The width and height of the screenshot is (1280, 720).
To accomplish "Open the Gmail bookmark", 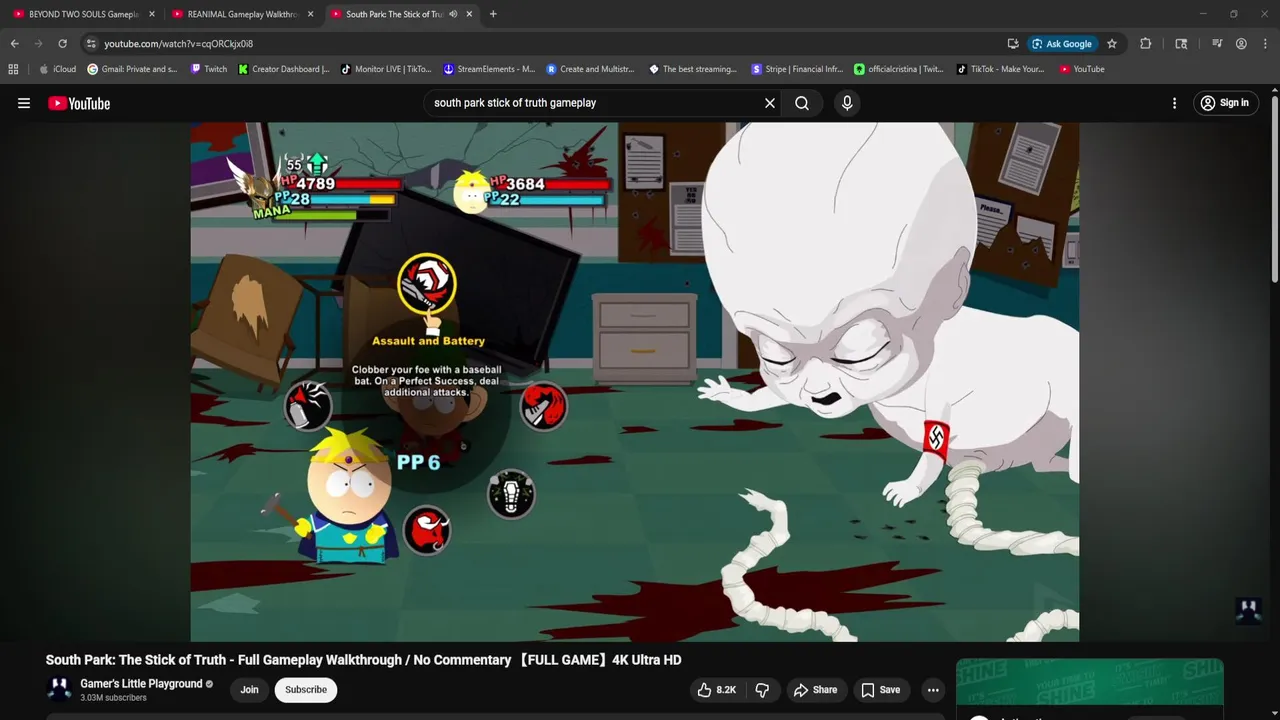I will click(132, 69).
